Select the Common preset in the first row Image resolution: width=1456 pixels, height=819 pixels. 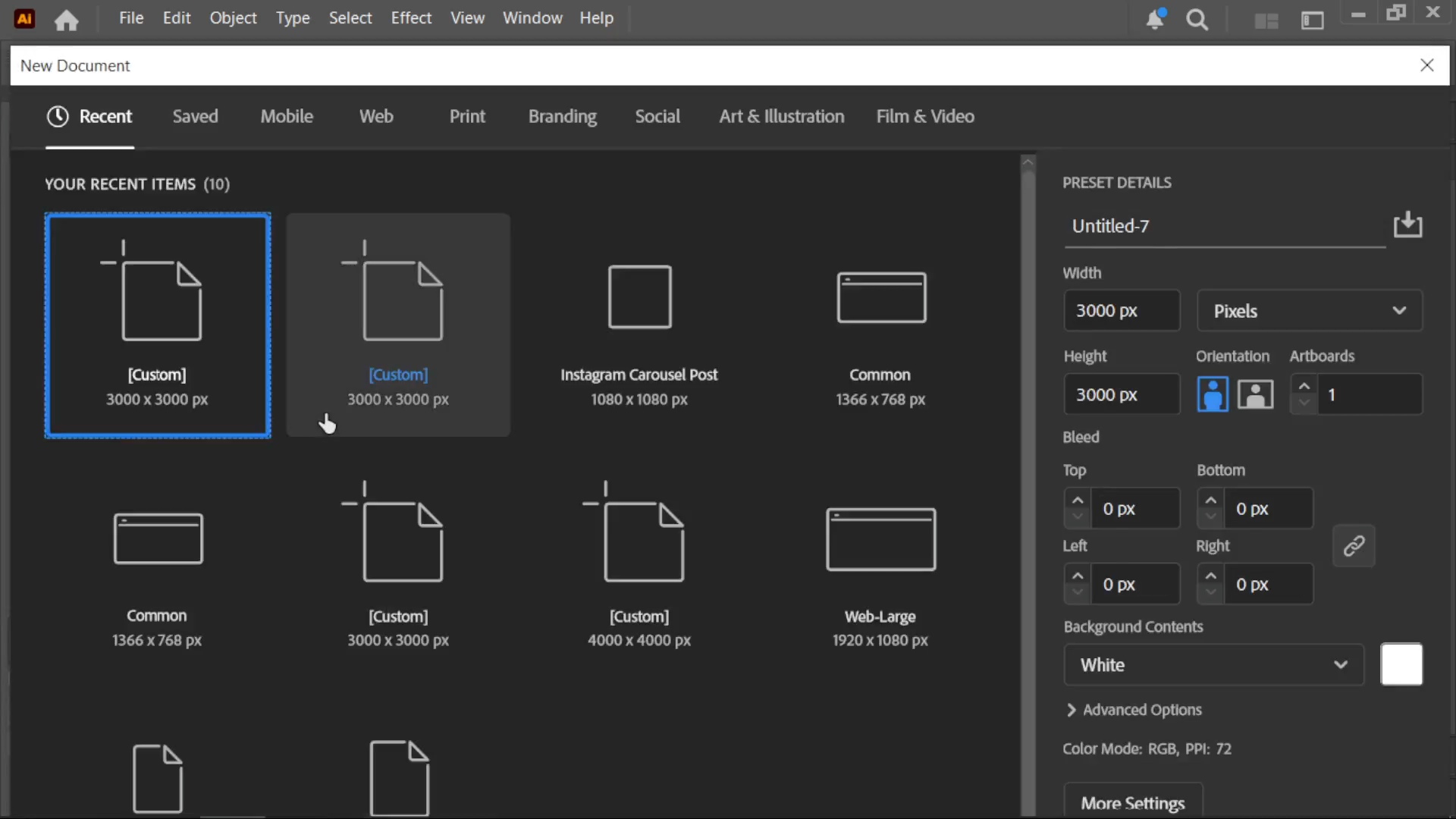[880, 325]
